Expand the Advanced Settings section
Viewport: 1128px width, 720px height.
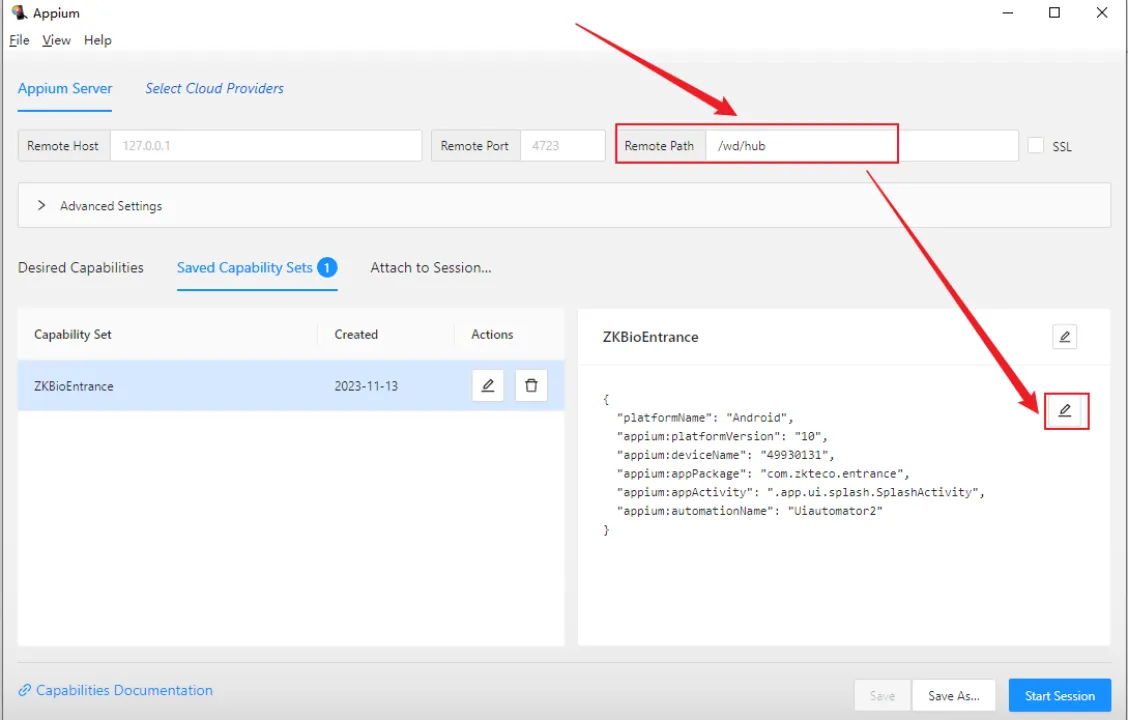click(x=42, y=205)
